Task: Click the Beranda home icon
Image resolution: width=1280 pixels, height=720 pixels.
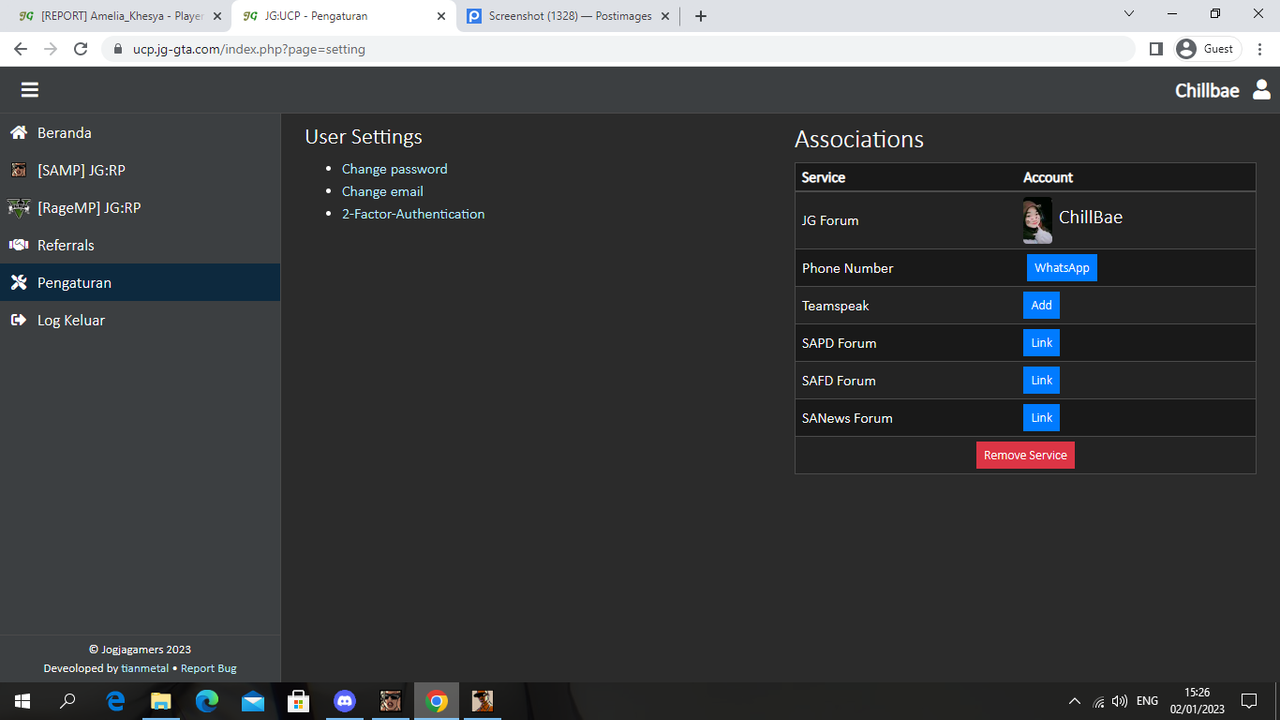Action: (18, 132)
